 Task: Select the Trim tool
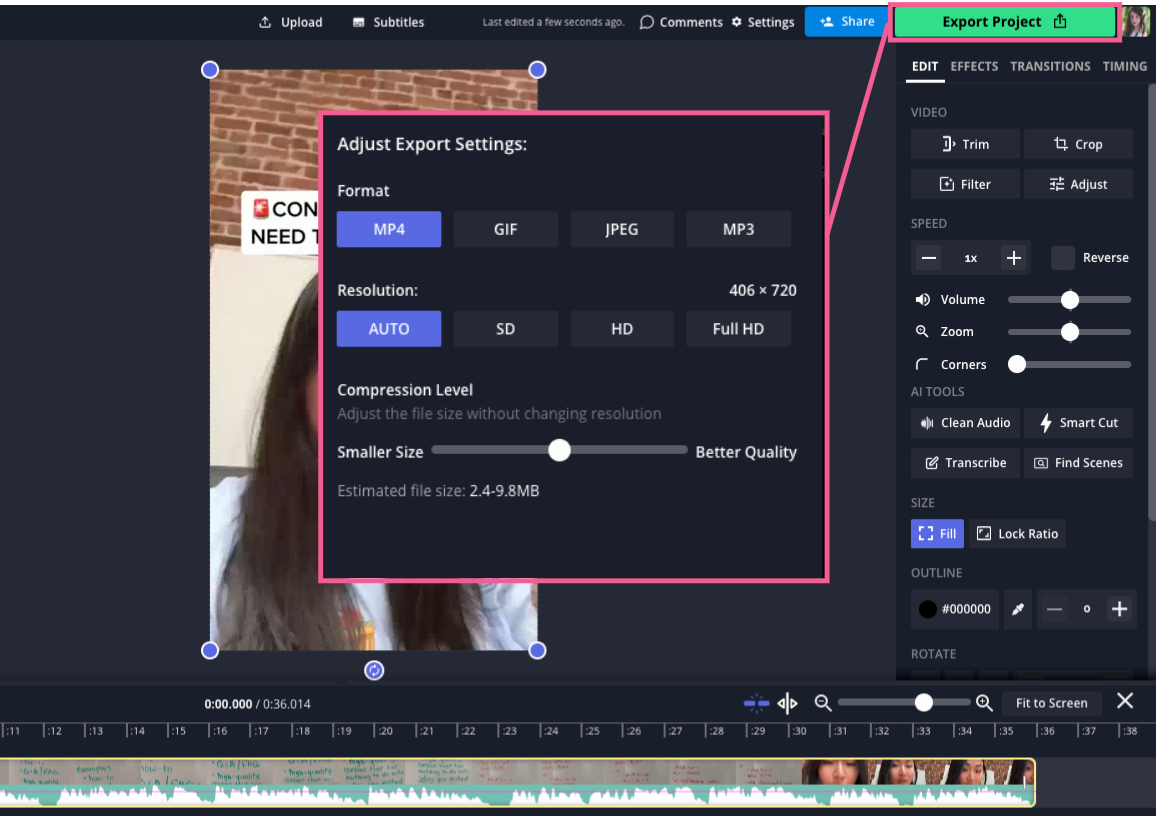(x=964, y=143)
